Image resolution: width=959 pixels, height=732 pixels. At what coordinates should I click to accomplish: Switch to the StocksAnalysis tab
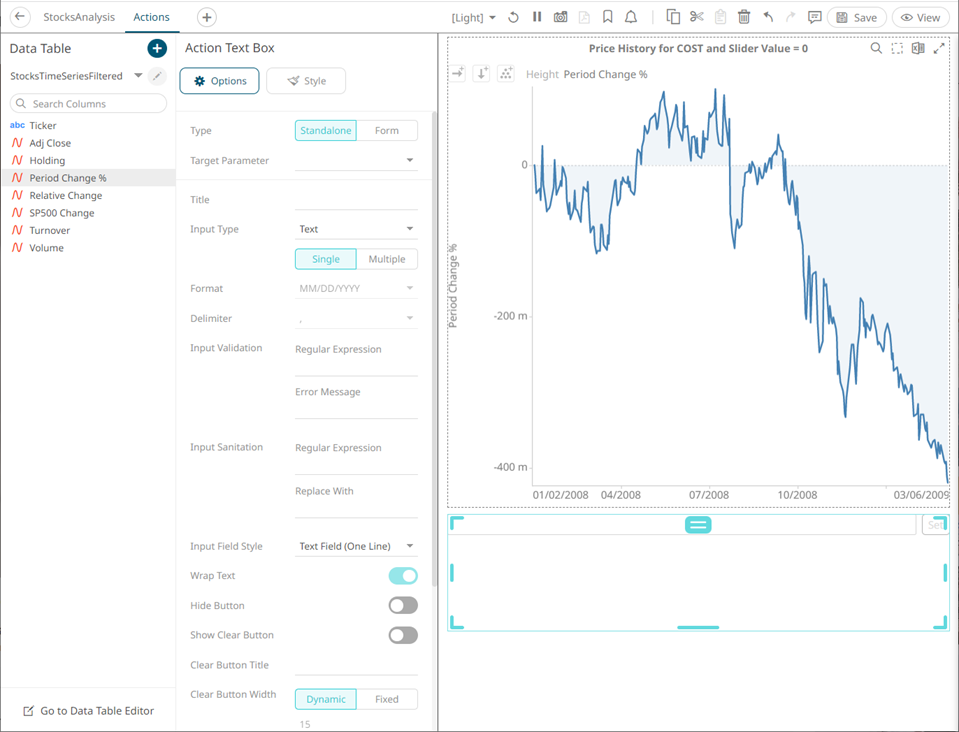[x=79, y=17]
